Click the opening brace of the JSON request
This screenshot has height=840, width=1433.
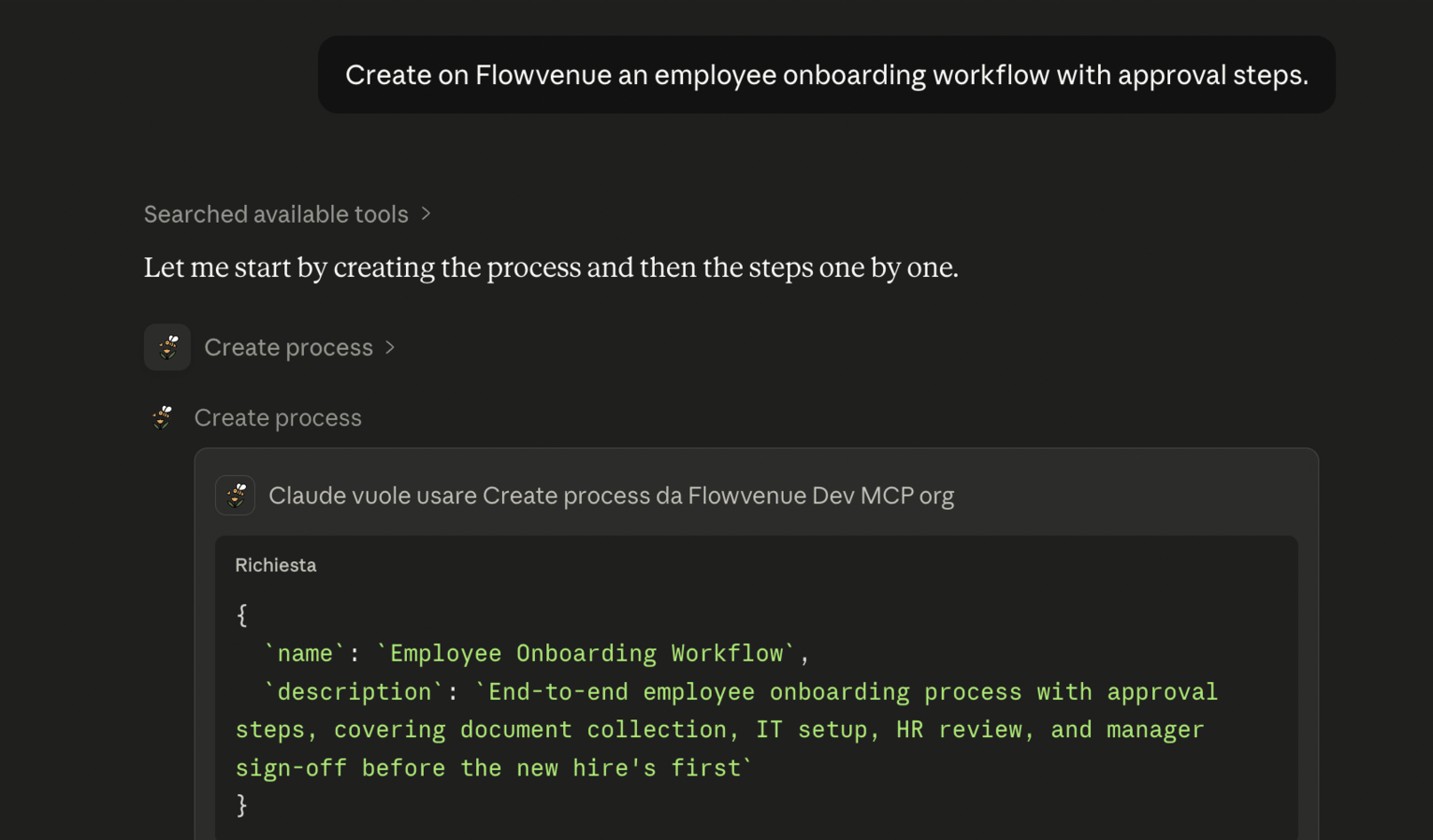pos(241,615)
